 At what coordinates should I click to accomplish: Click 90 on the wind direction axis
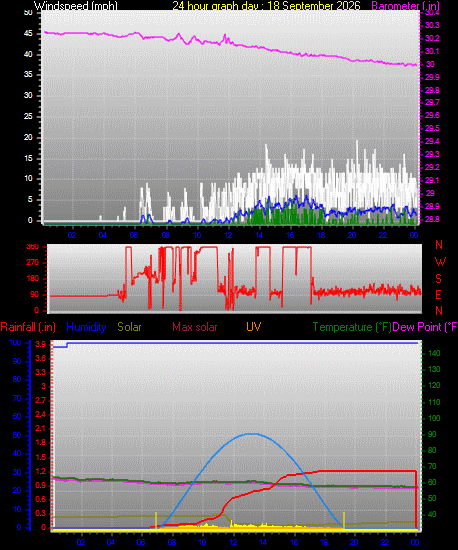click(35, 295)
